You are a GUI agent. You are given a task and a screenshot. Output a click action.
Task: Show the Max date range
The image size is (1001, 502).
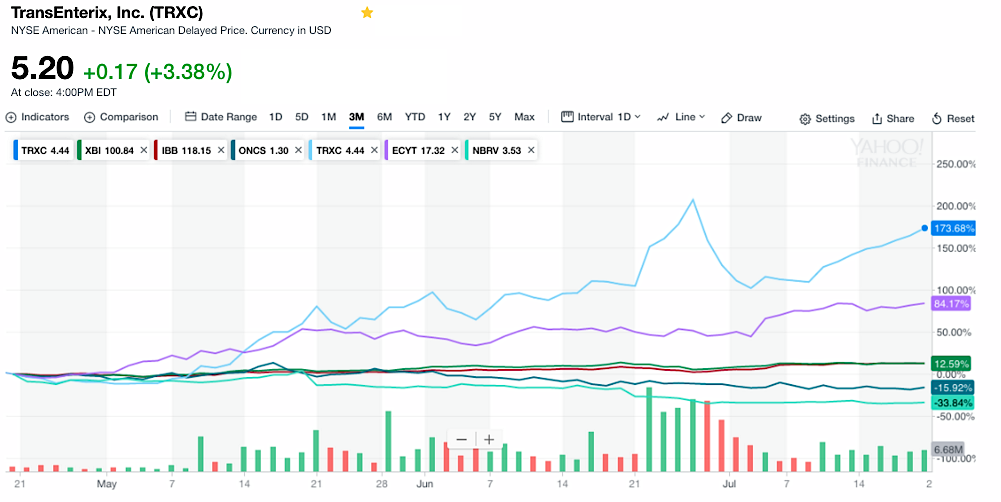click(524, 117)
